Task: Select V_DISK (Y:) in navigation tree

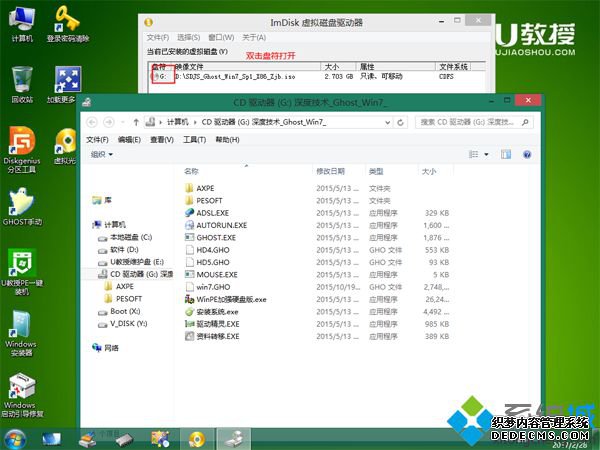Action: coord(123,324)
